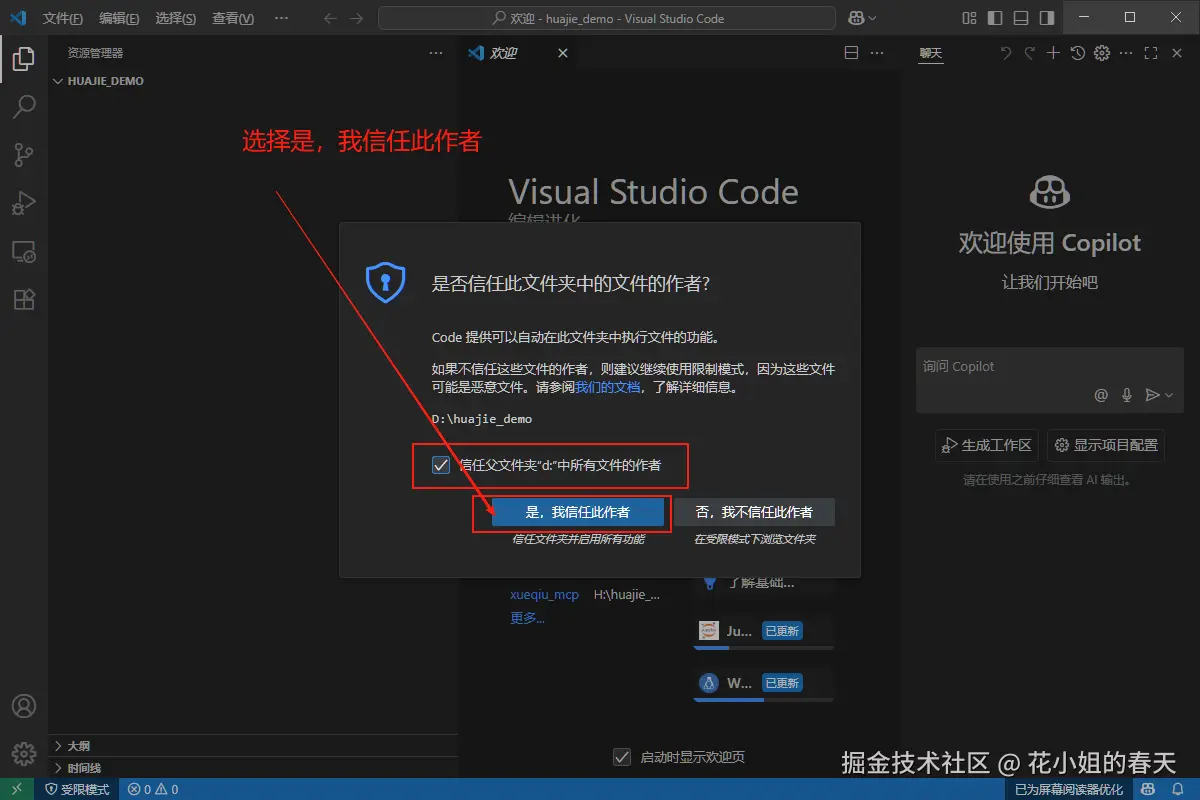1200x800 pixels.
Task: Click 显示项目配置 button
Action: point(1106,445)
